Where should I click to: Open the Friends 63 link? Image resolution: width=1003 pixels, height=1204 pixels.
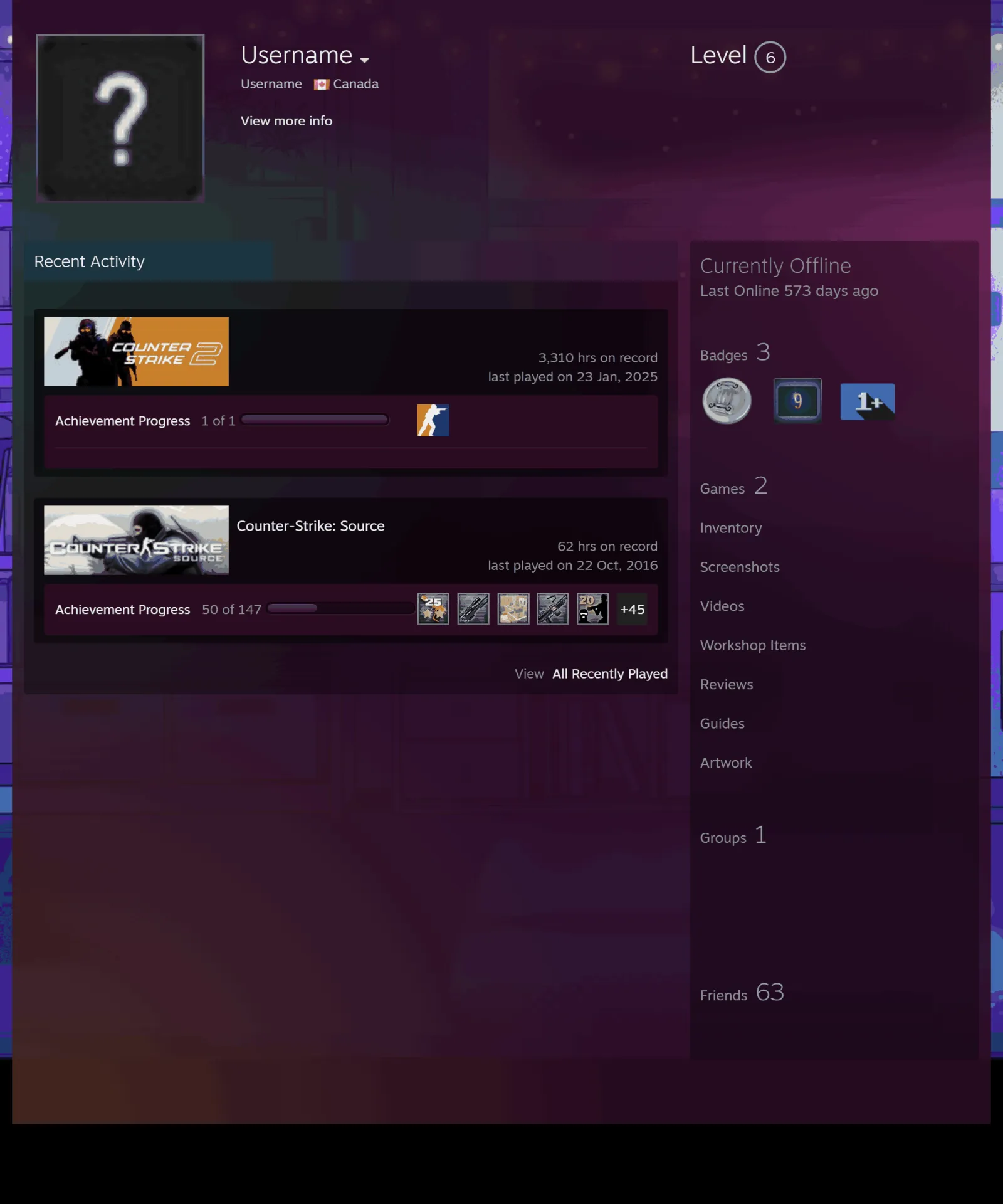pyautogui.click(x=742, y=993)
